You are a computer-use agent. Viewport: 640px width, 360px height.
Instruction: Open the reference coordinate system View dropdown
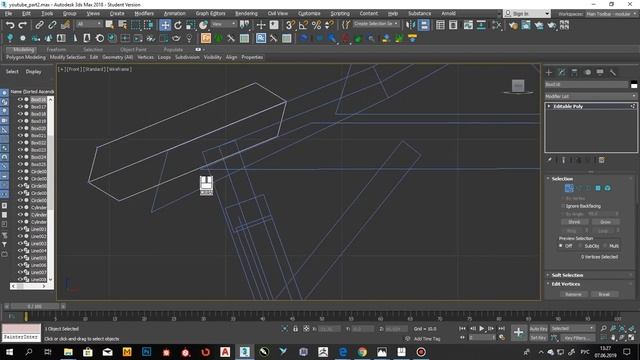(x=224, y=24)
